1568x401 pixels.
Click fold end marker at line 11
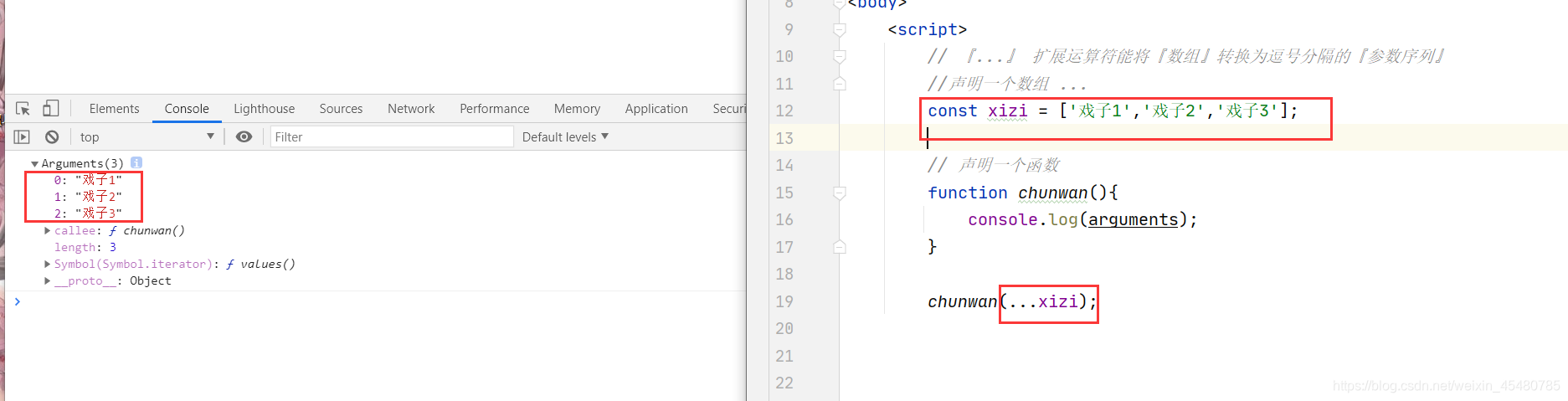840,84
